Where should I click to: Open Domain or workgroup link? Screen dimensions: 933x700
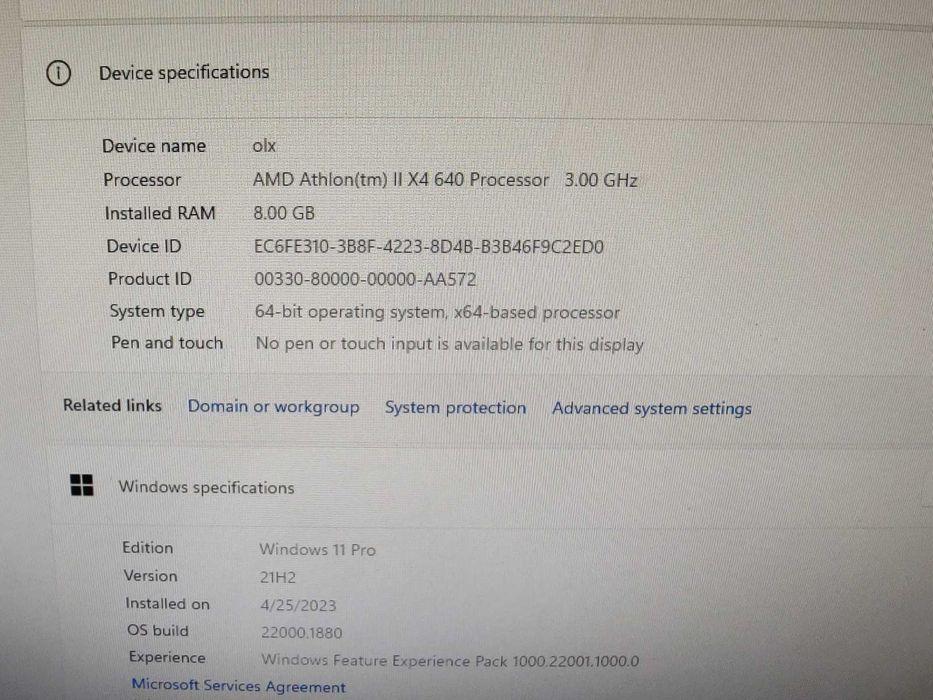tap(274, 407)
